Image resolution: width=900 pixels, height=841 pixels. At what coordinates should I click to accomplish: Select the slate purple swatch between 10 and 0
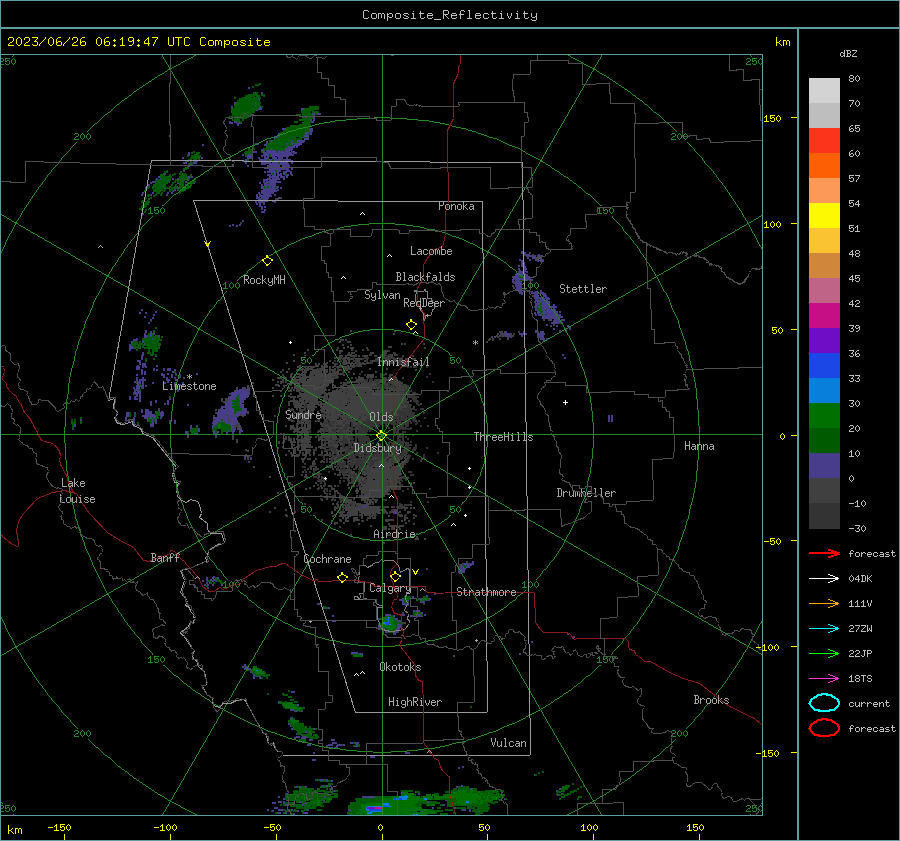pos(824,466)
